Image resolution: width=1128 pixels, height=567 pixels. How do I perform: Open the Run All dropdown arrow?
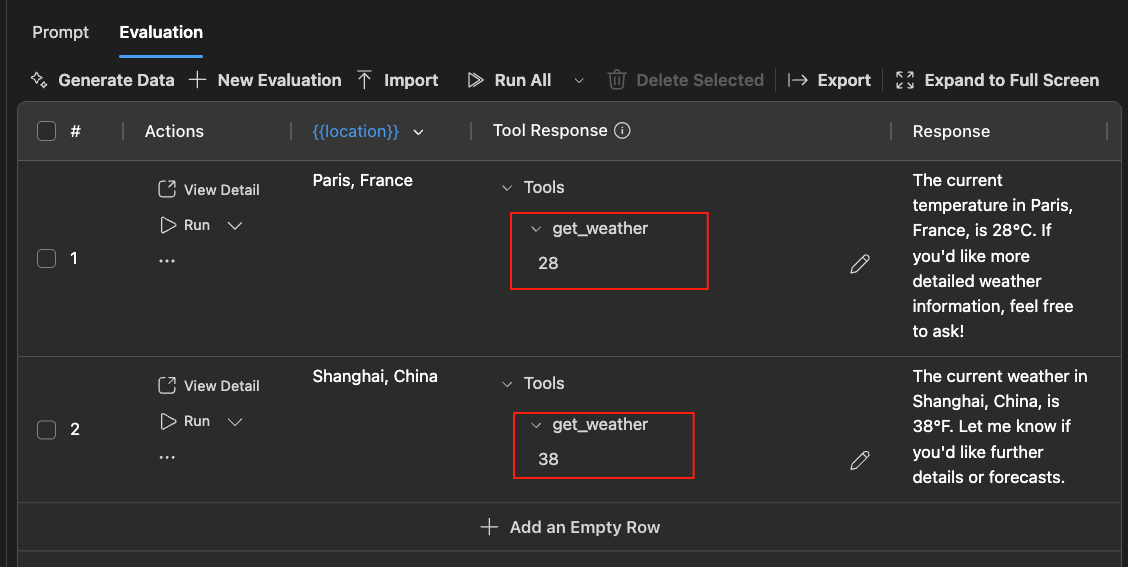578,80
